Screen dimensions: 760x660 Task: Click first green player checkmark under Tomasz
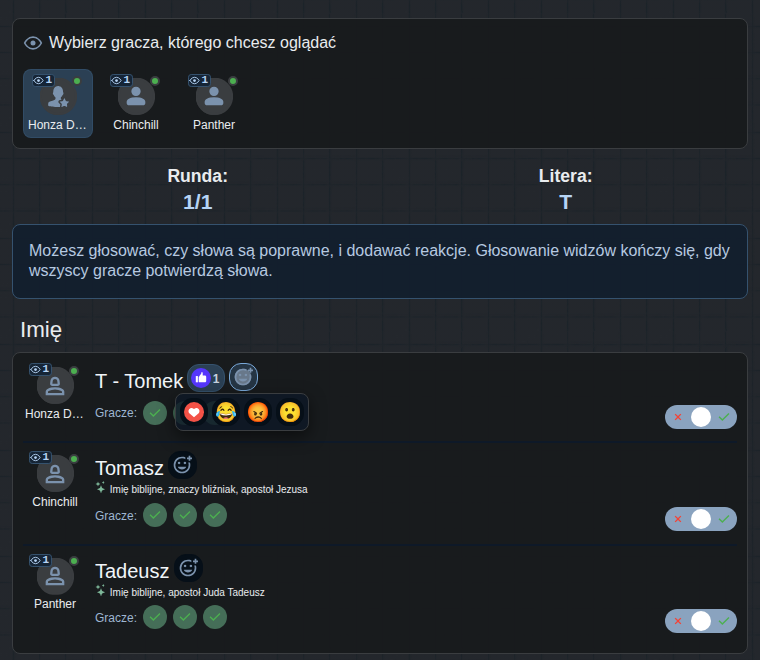[x=155, y=515]
